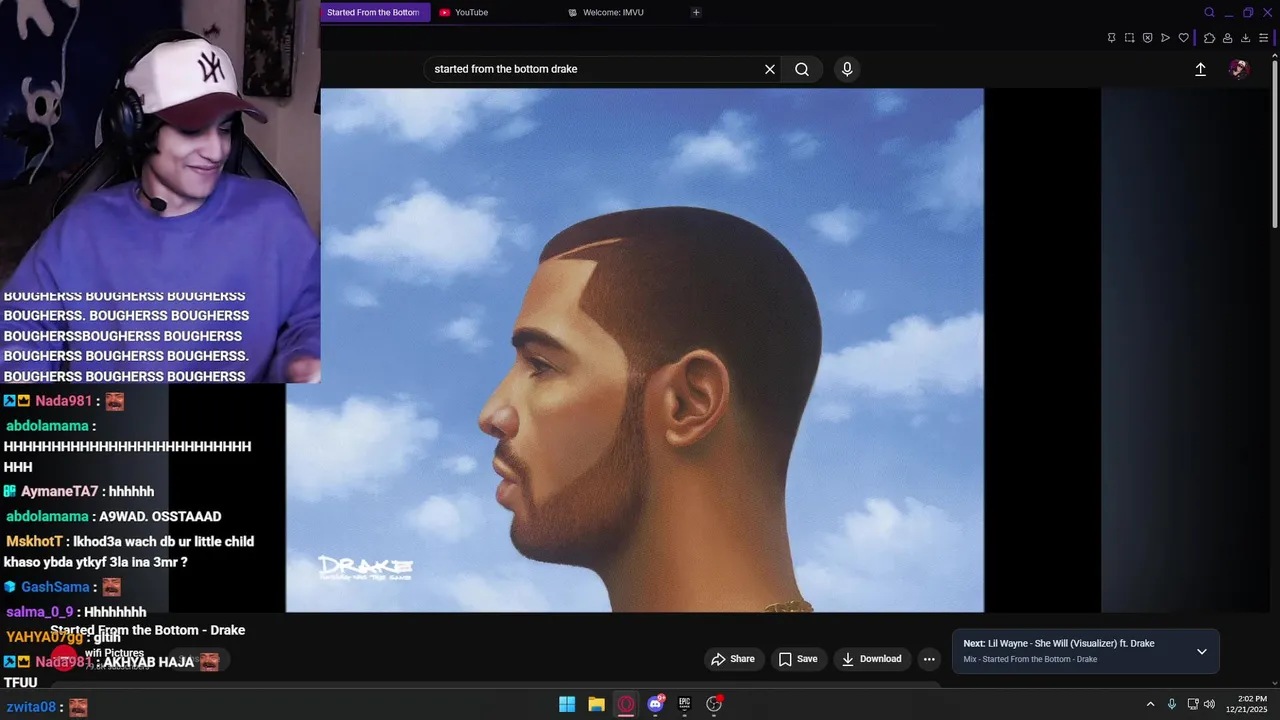Open the browser easy setup sliders
This screenshot has height=720, width=1280.
click(1263, 38)
